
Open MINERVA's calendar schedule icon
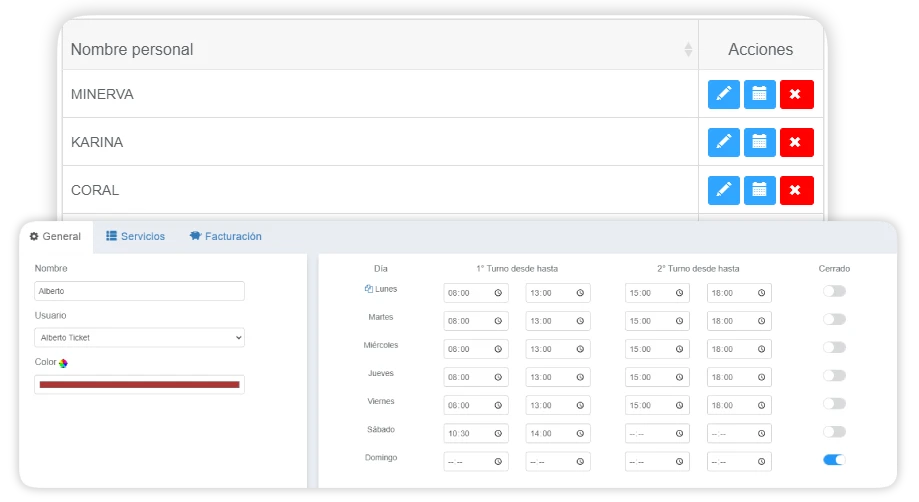760,94
